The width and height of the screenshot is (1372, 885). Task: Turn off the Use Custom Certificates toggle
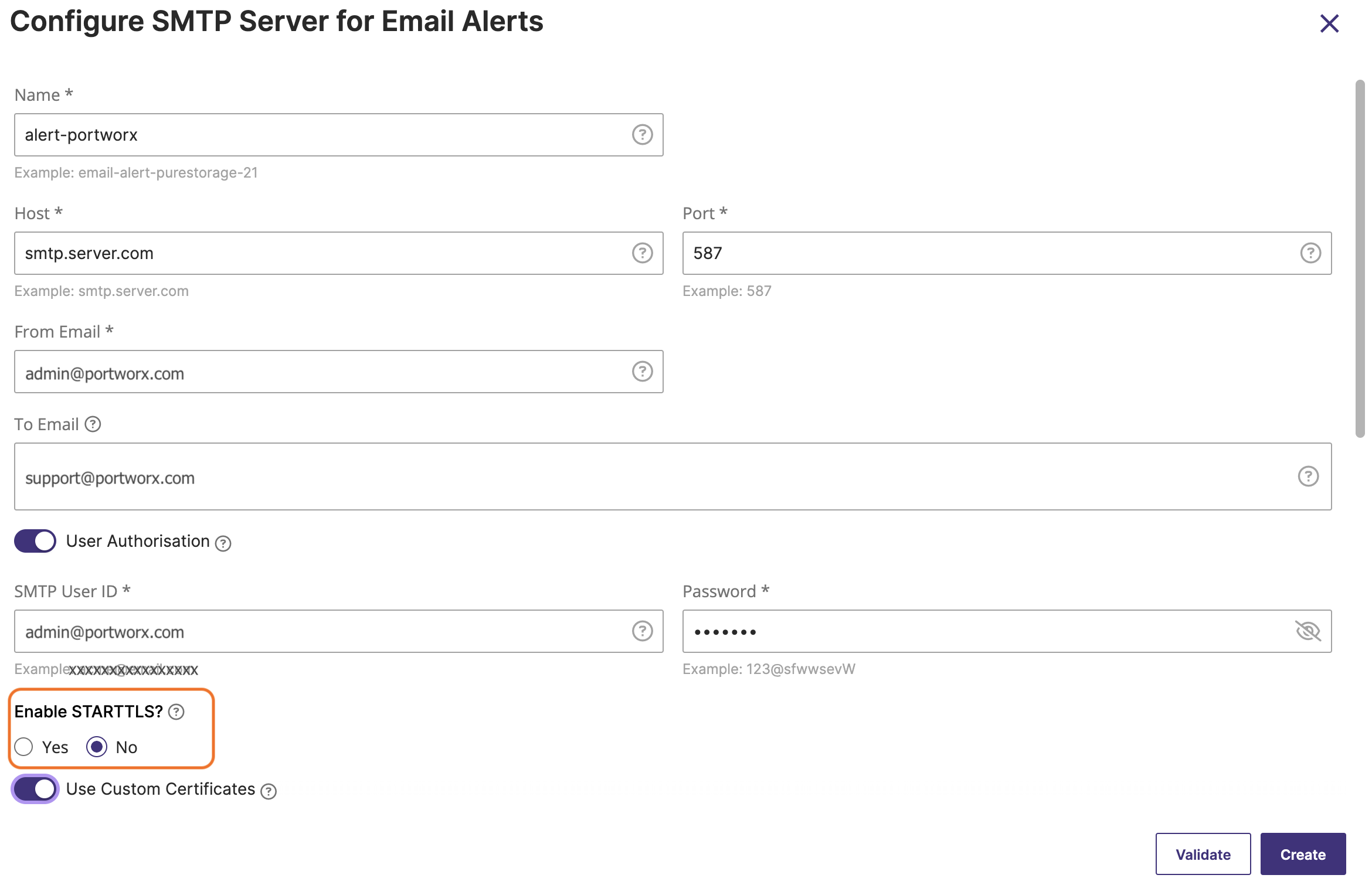point(35,789)
